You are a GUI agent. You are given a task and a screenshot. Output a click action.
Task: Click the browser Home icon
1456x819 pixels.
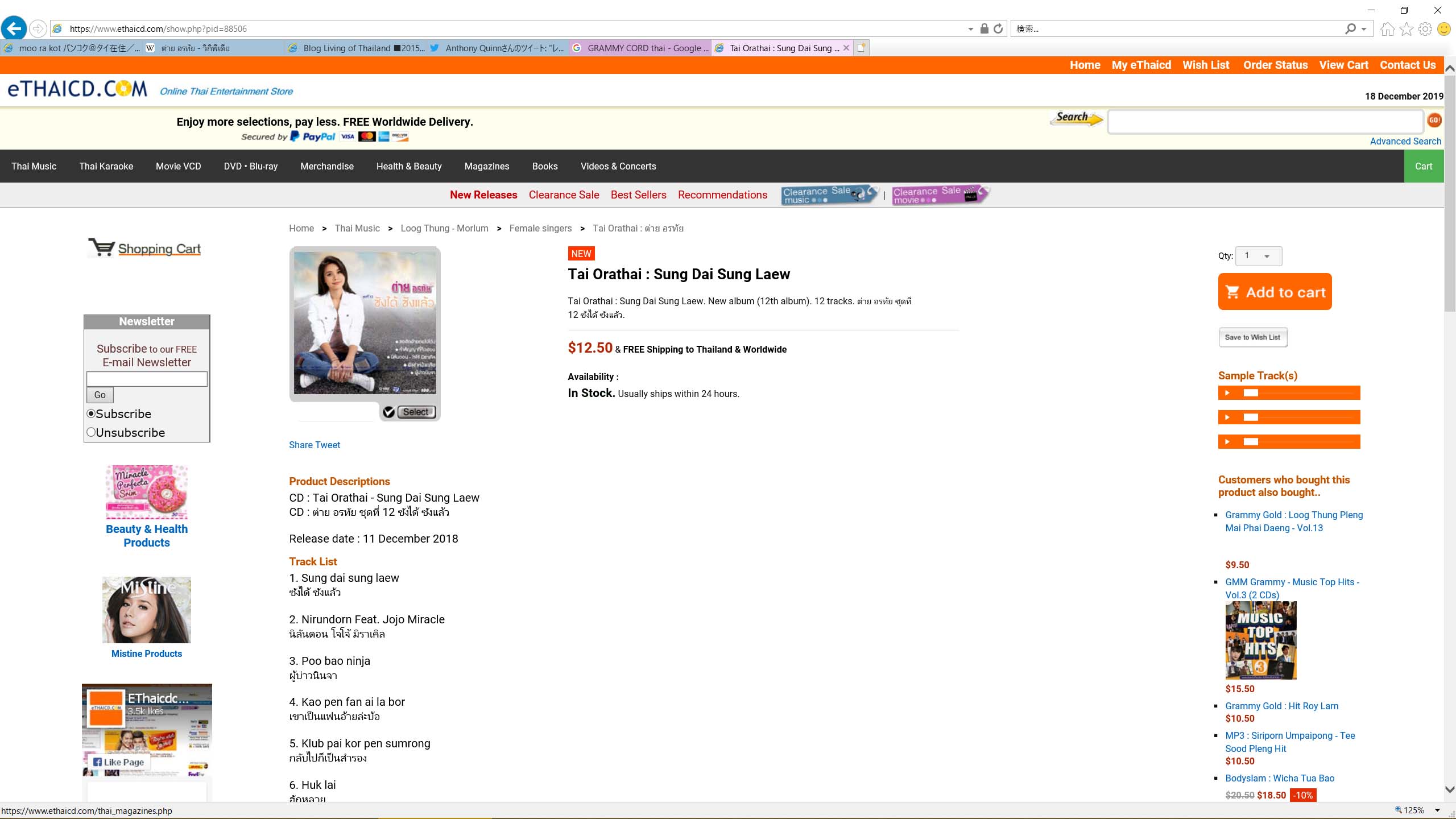pyautogui.click(x=1388, y=28)
